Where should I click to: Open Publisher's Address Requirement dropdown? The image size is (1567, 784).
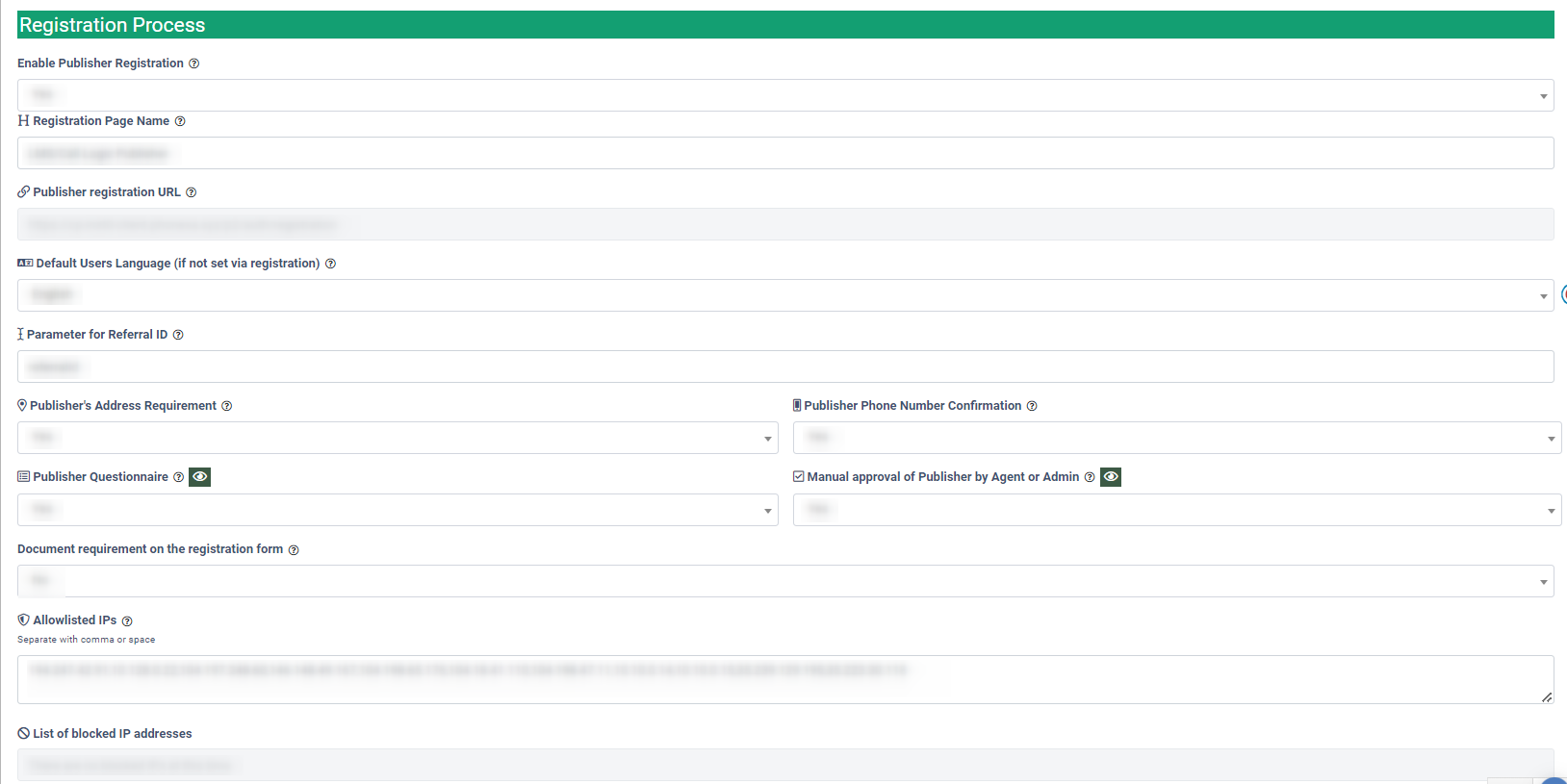tap(397, 438)
